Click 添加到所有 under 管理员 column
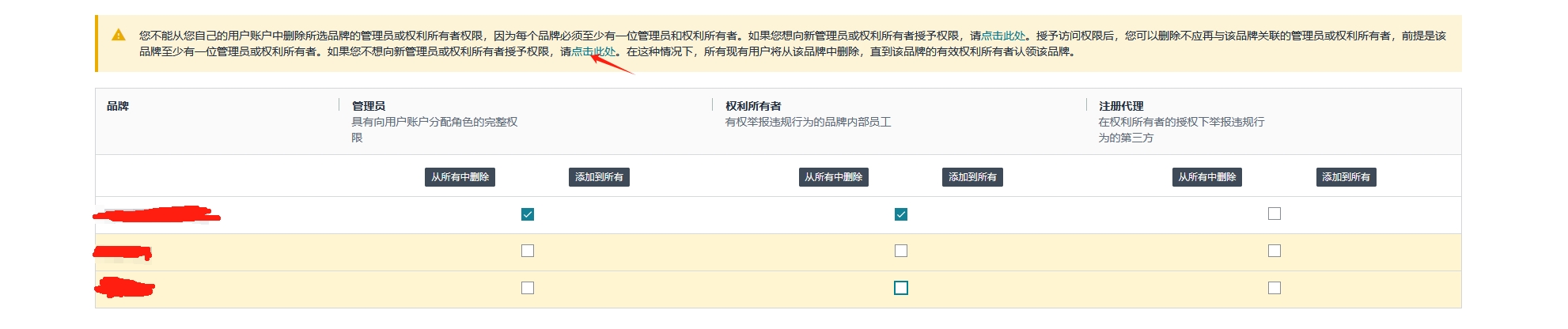The height and width of the screenshot is (329, 1568). click(599, 177)
